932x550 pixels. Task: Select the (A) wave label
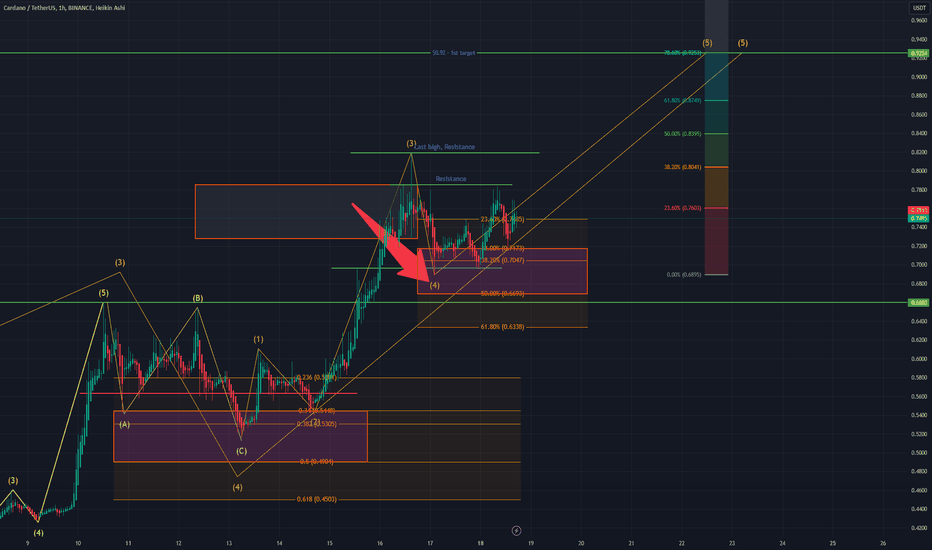pos(124,425)
